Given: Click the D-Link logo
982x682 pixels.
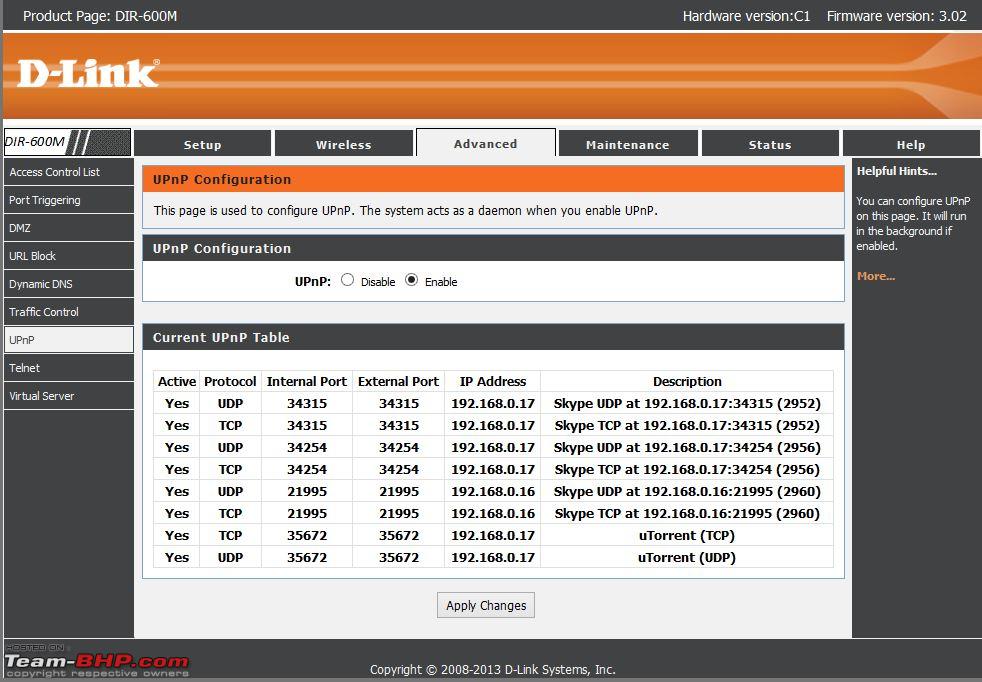Looking at the screenshot, I should tap(88, 73).
